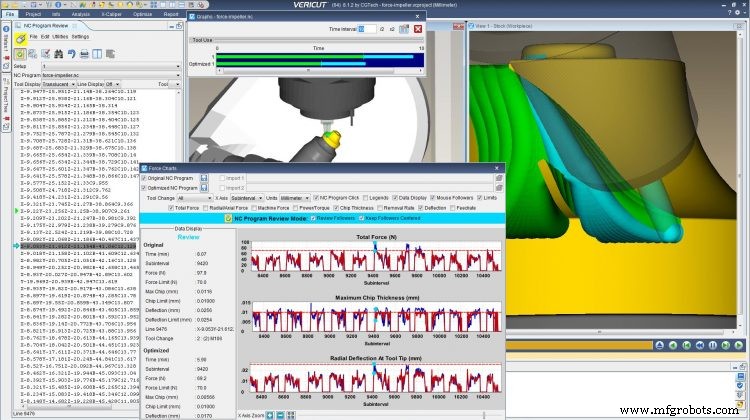The width and height of the screenshot is (750, 420).
Task: Play the simulation with green arrow
Action: (x=739, y=345)
